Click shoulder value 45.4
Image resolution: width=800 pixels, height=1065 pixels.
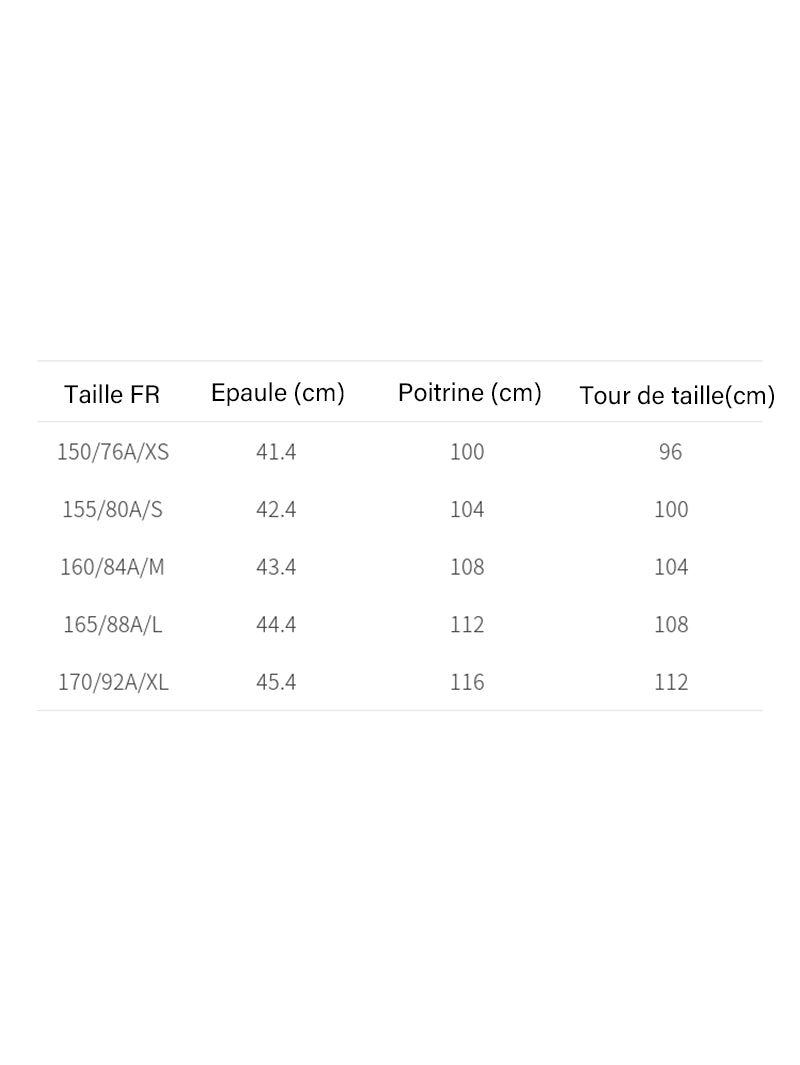point(276,682)
